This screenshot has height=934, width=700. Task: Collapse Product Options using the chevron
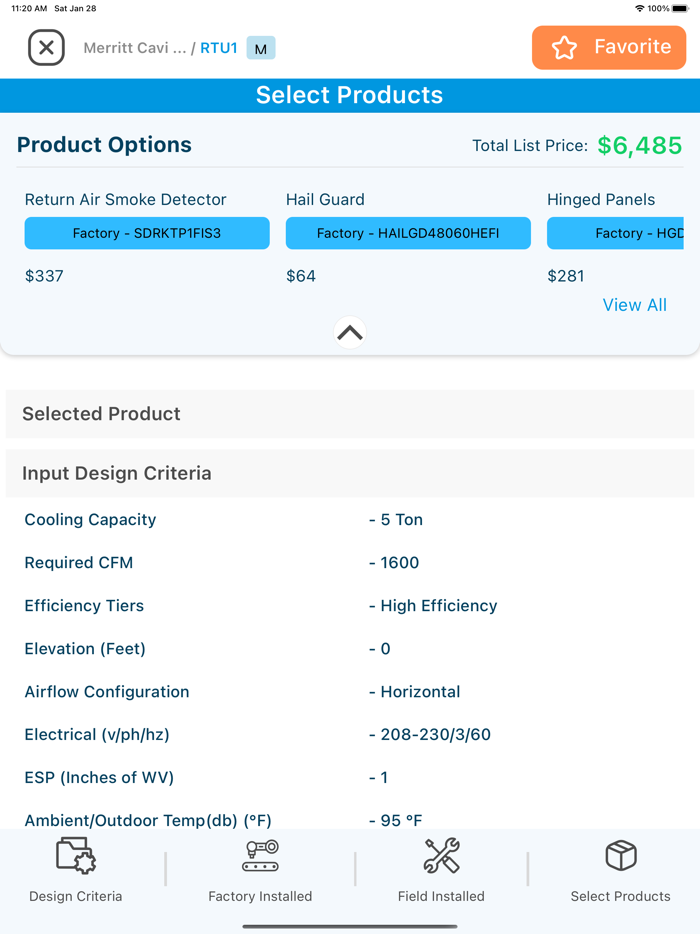pos(349,331)
